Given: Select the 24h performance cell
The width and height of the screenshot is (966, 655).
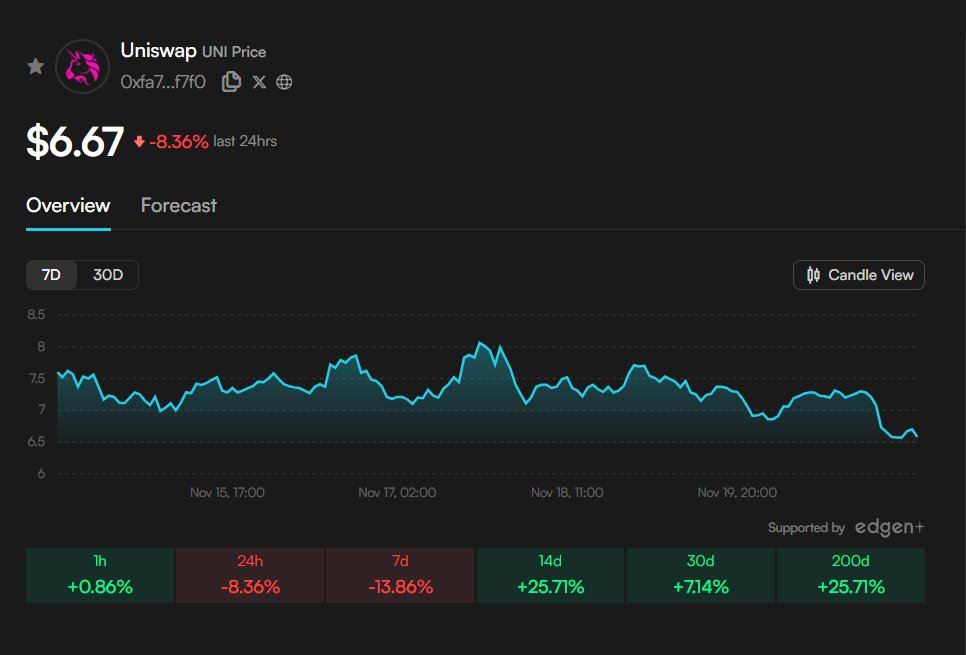Looking at the screenshot, I should point(249,573).
